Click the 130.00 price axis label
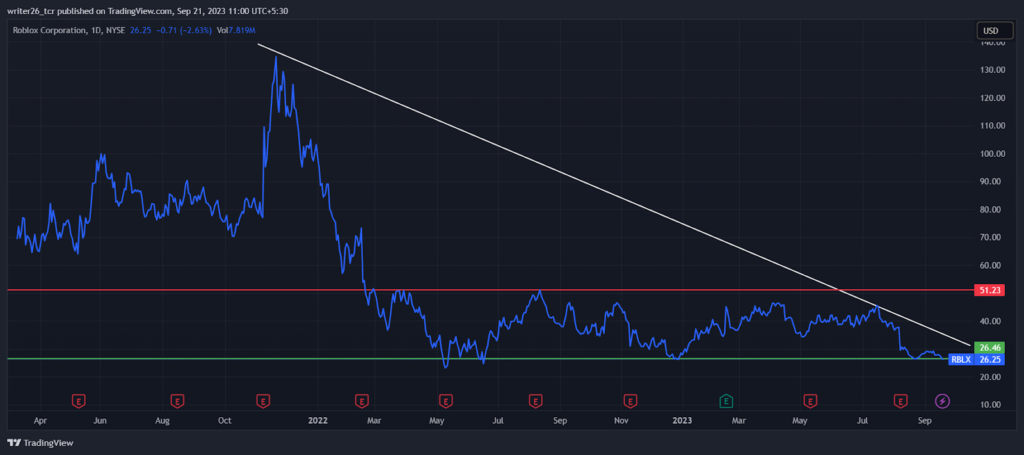Screen dimensions: 1024x455 tap(991, 71)
